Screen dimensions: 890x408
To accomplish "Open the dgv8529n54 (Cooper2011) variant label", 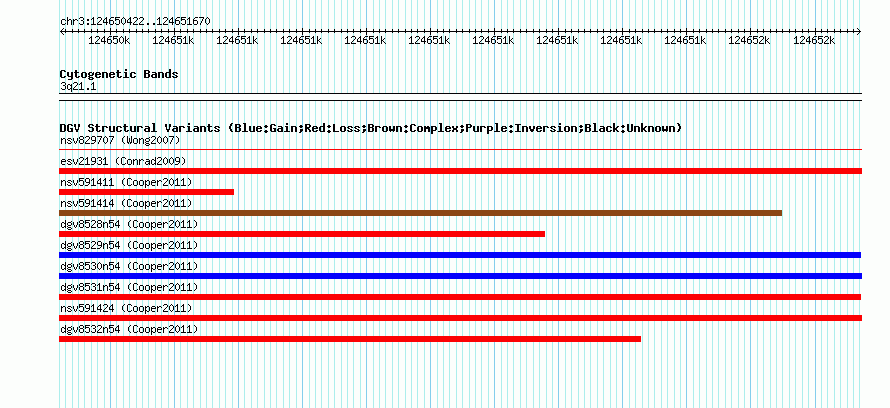I will [129, 245].
